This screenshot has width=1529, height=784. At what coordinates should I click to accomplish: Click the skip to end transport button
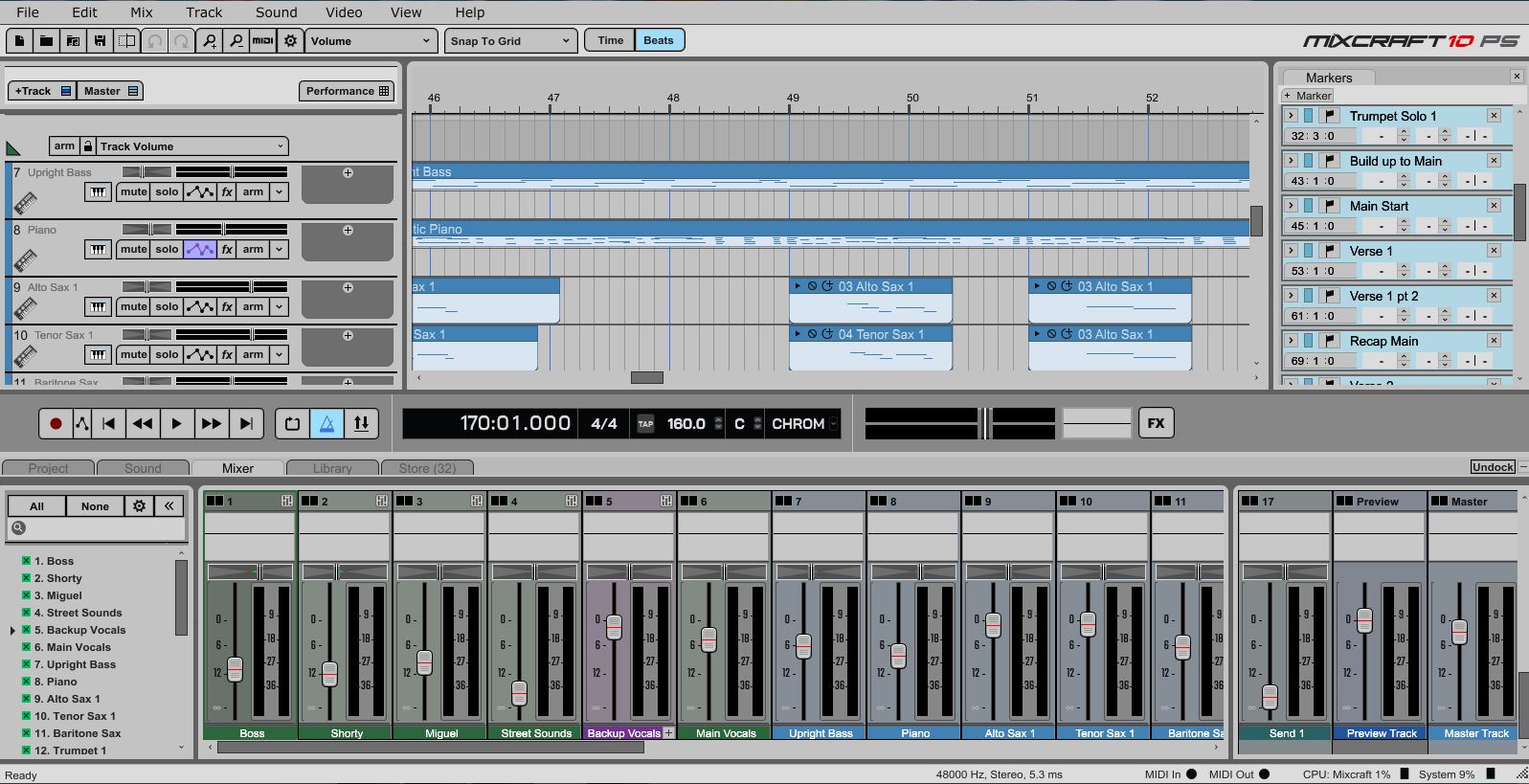(x=245, y=423)
